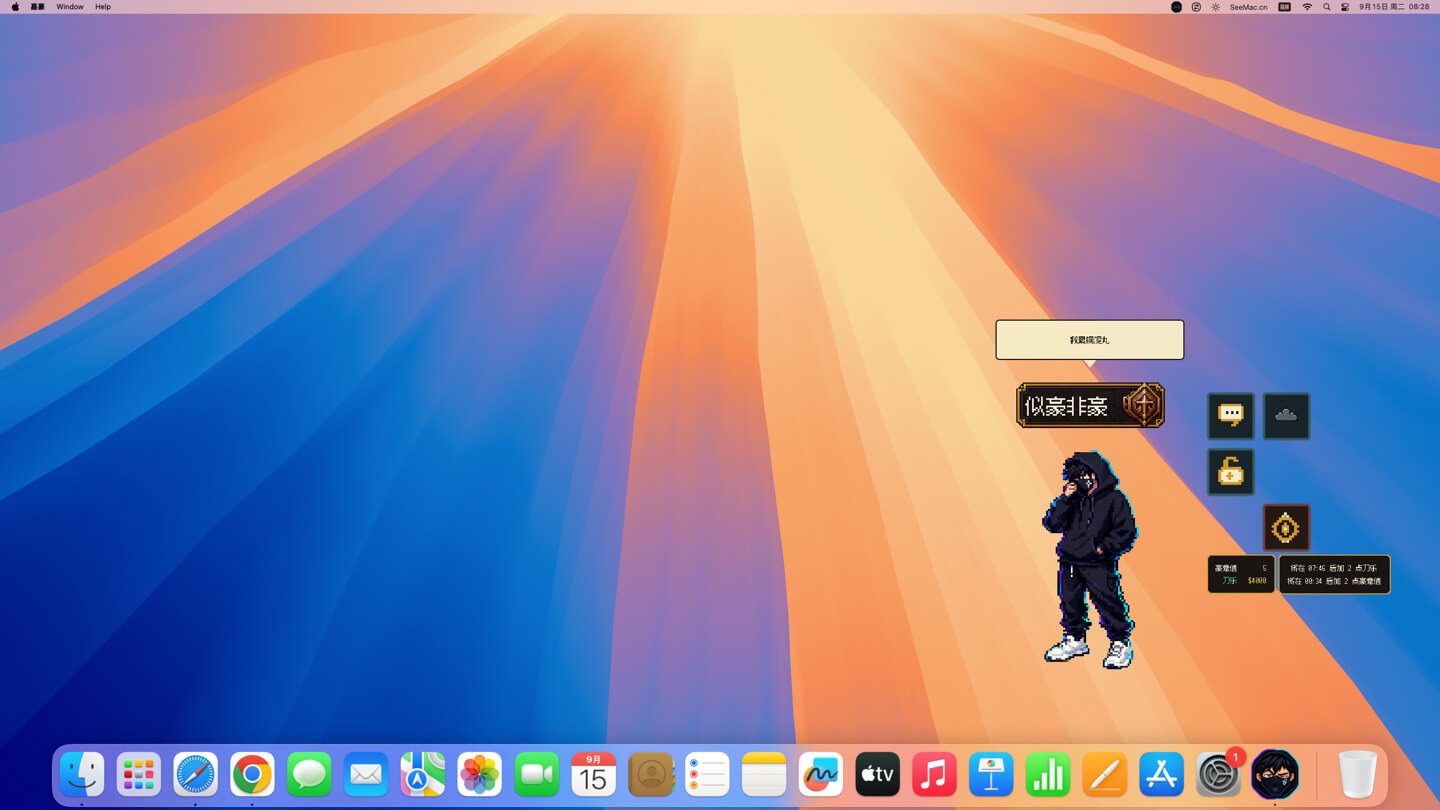Open Keynote from the Dock
This screenshot has height=810, width=1440.
pyautogui.click(x=991, y=775)
